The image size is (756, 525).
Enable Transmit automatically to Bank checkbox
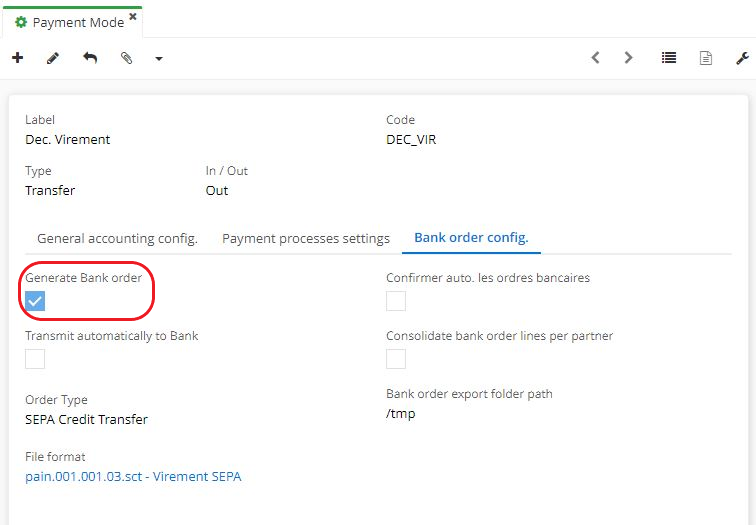pyautogui.click(x=35, y=359)
